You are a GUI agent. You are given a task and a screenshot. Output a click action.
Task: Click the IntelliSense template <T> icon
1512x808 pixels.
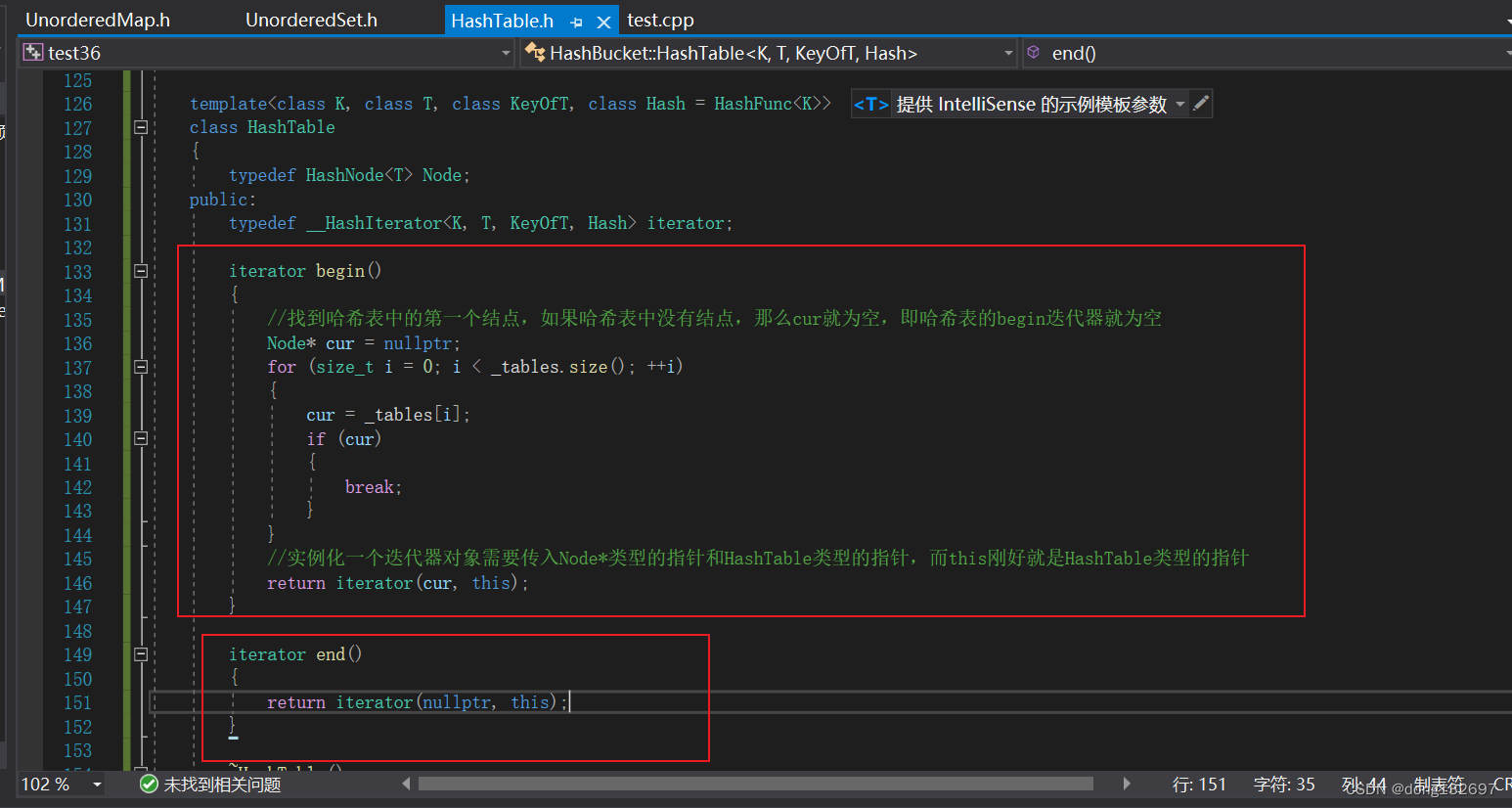coord(870,104)
